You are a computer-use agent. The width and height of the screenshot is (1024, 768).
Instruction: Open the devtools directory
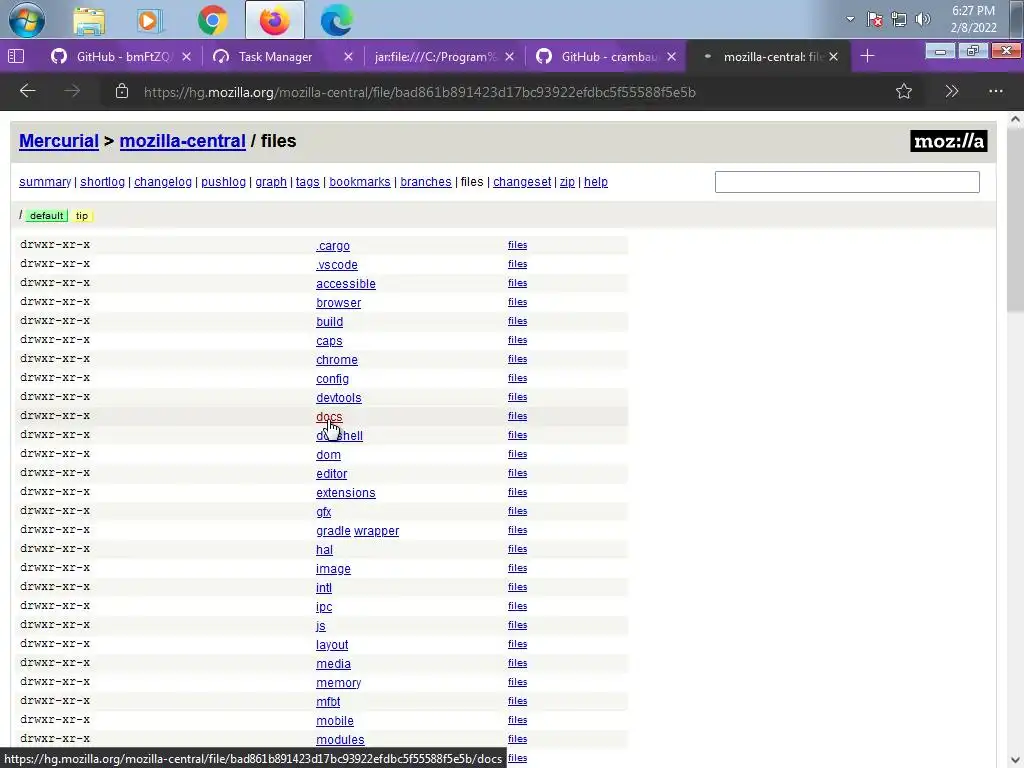[x=338, y=398]
